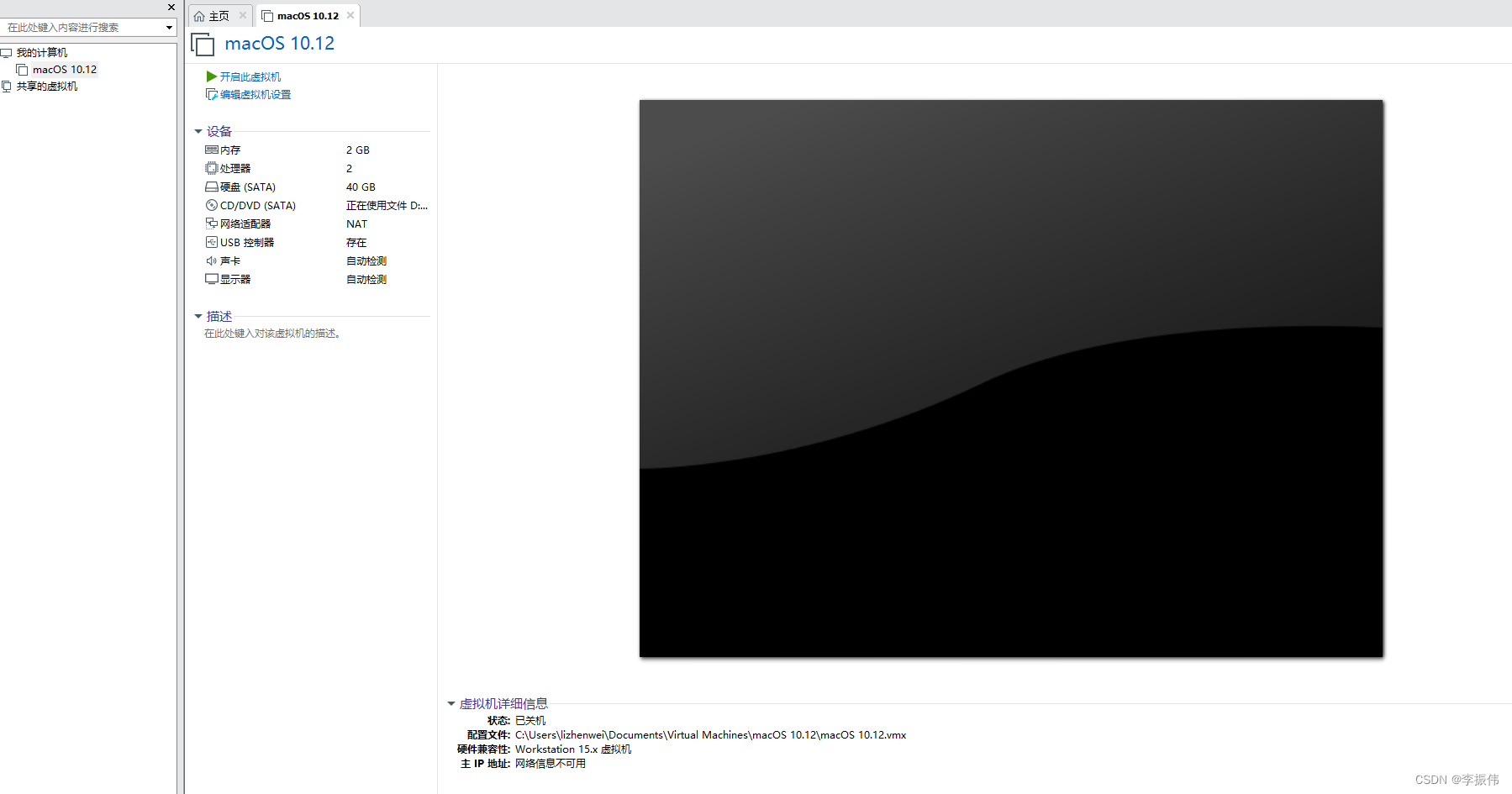1512x794 pixels.
Task: Open the library search dropdown arrow
Action: [169, 28]
